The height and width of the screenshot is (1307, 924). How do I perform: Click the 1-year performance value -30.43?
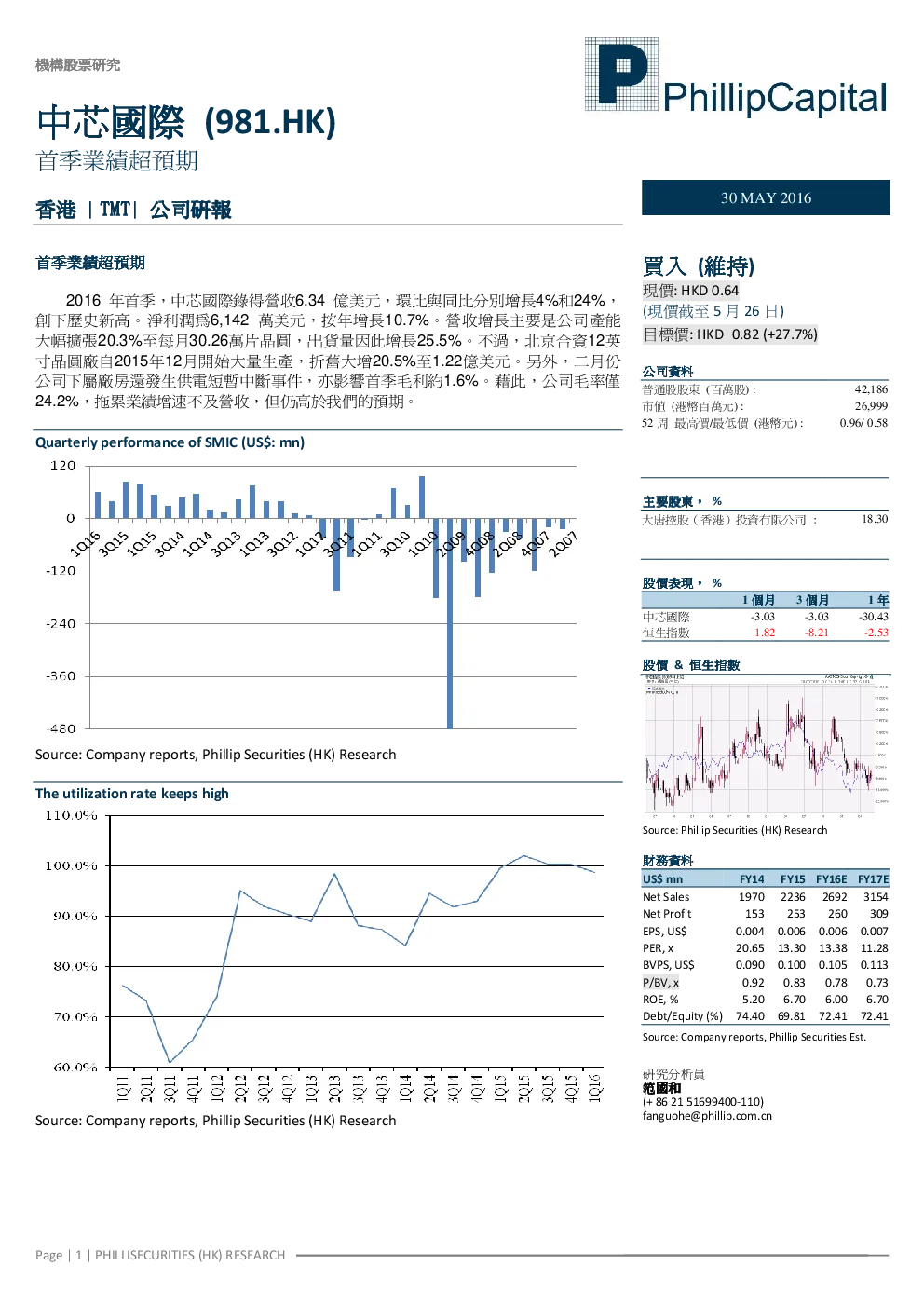click(x=874, y=617)
